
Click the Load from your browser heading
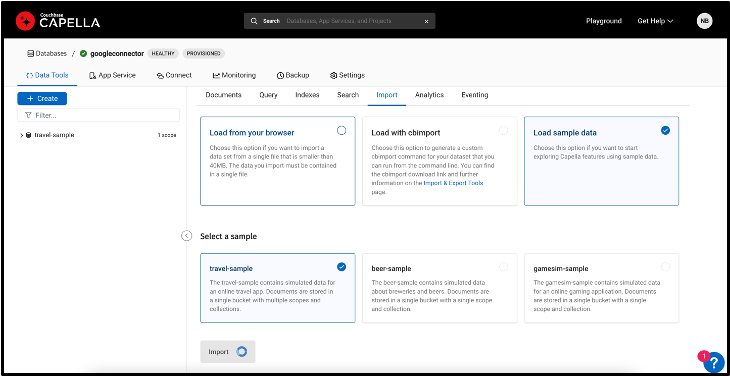[x=252, y=133]
